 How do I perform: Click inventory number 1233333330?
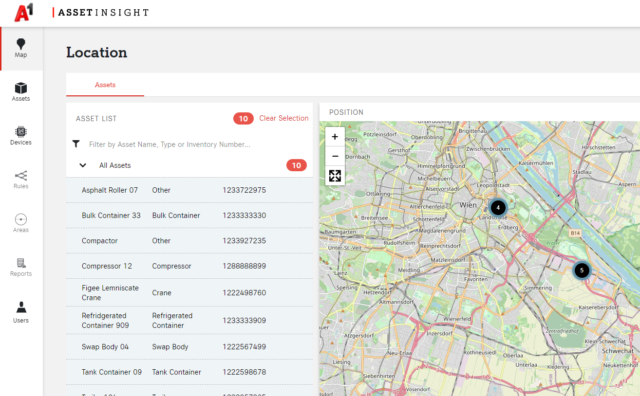(x=244, y=215)
